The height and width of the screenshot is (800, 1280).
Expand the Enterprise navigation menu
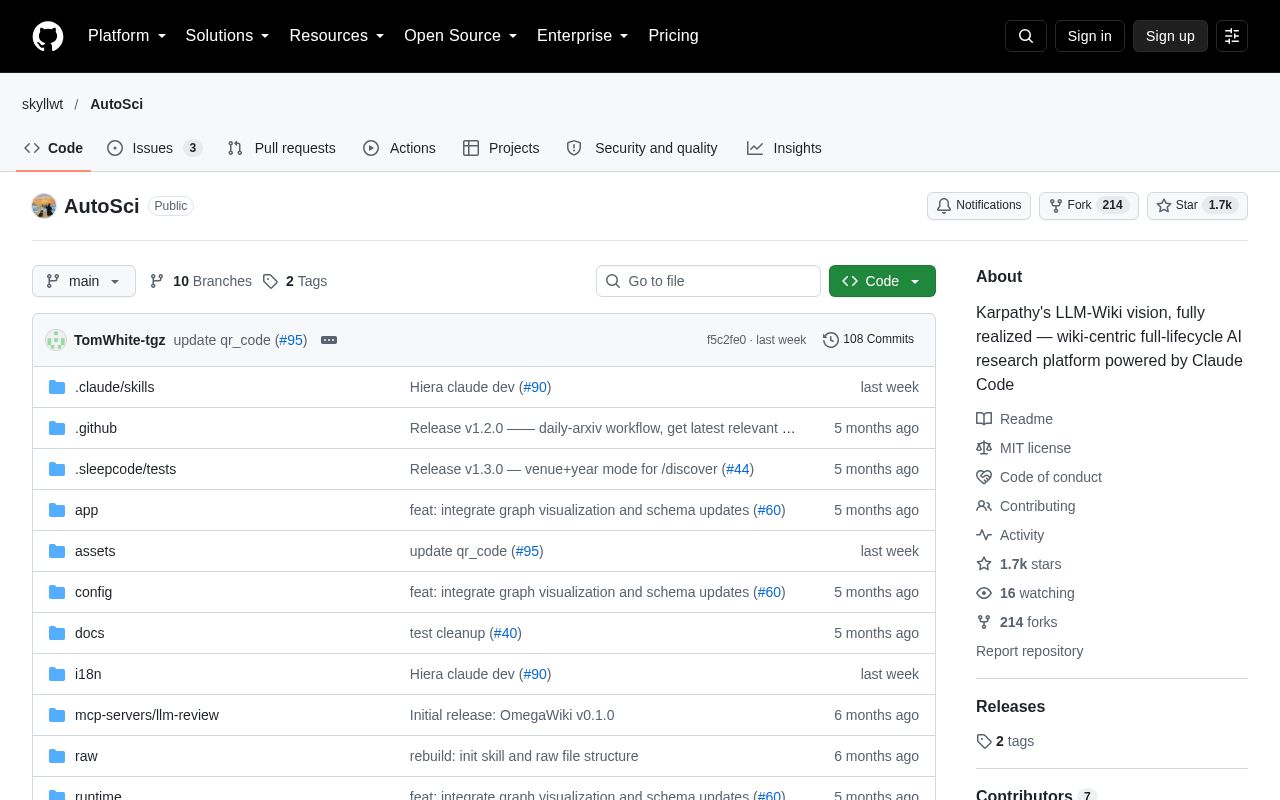(x=583, y=36)
